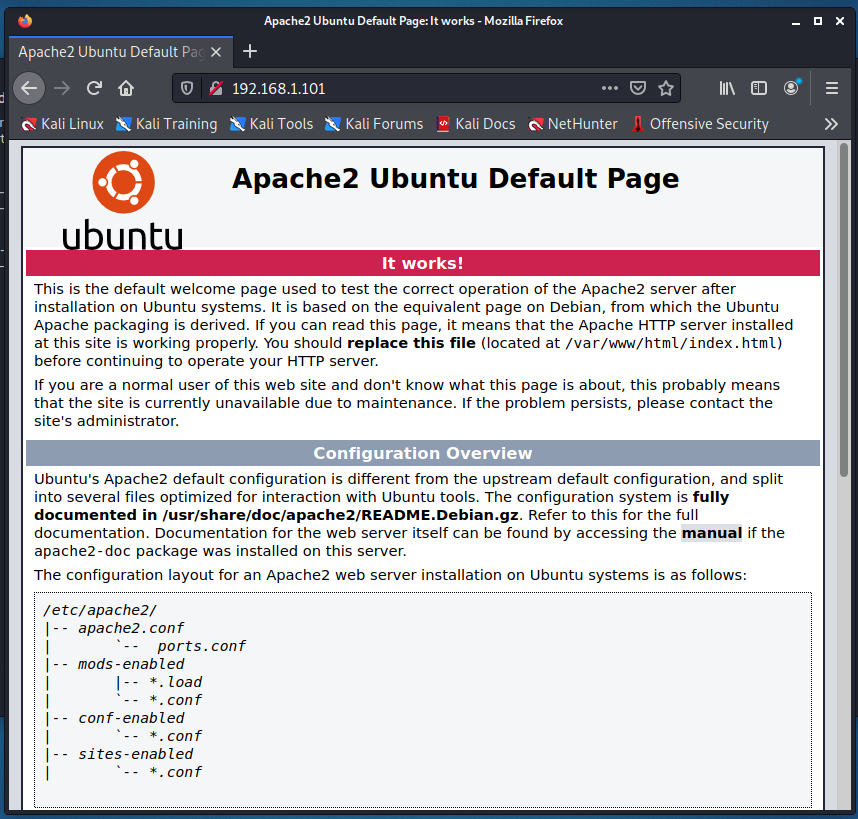Reload the current page

pyautogui.click(x=94, y=88)
